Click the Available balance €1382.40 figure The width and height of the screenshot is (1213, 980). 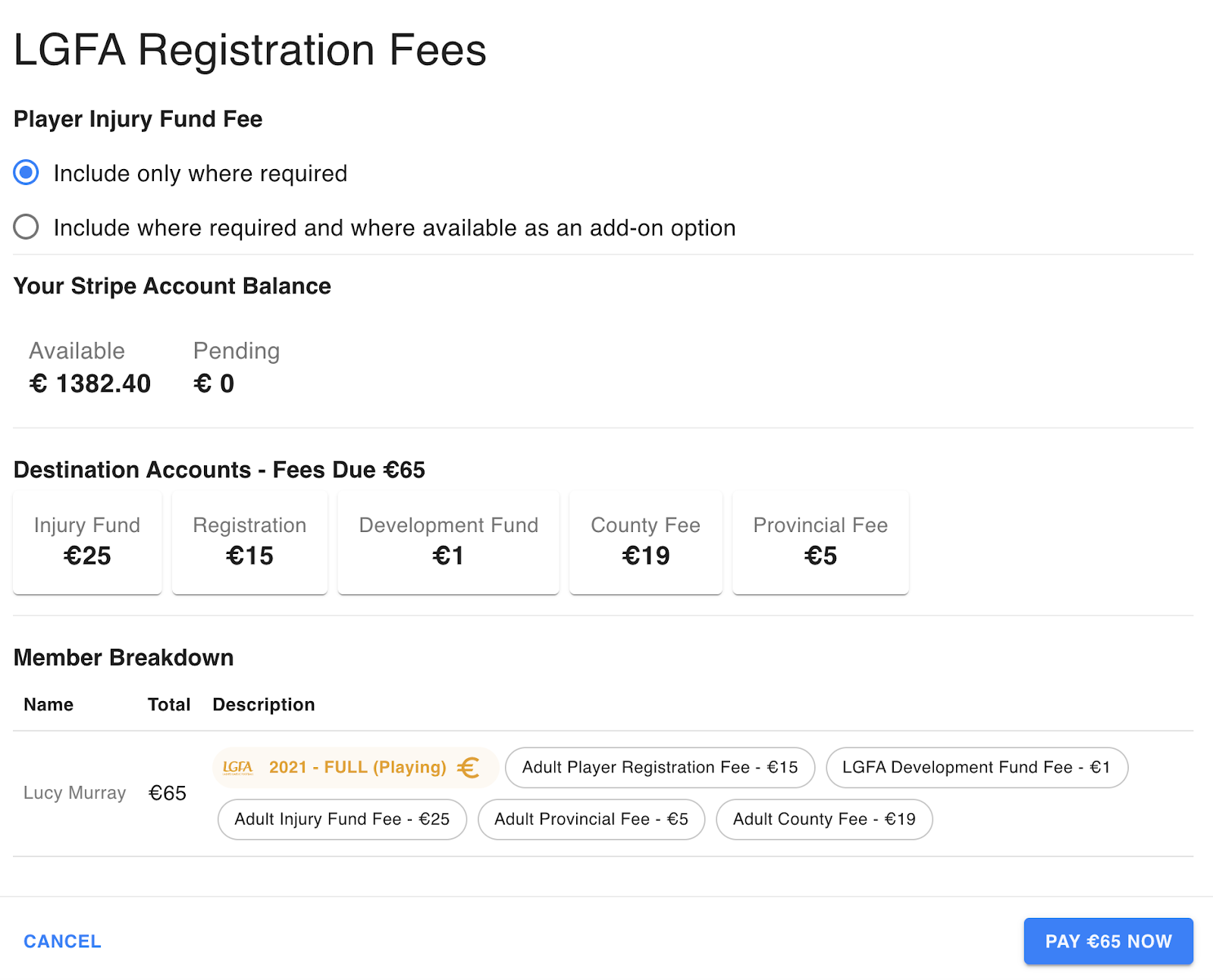coord(89,383)
